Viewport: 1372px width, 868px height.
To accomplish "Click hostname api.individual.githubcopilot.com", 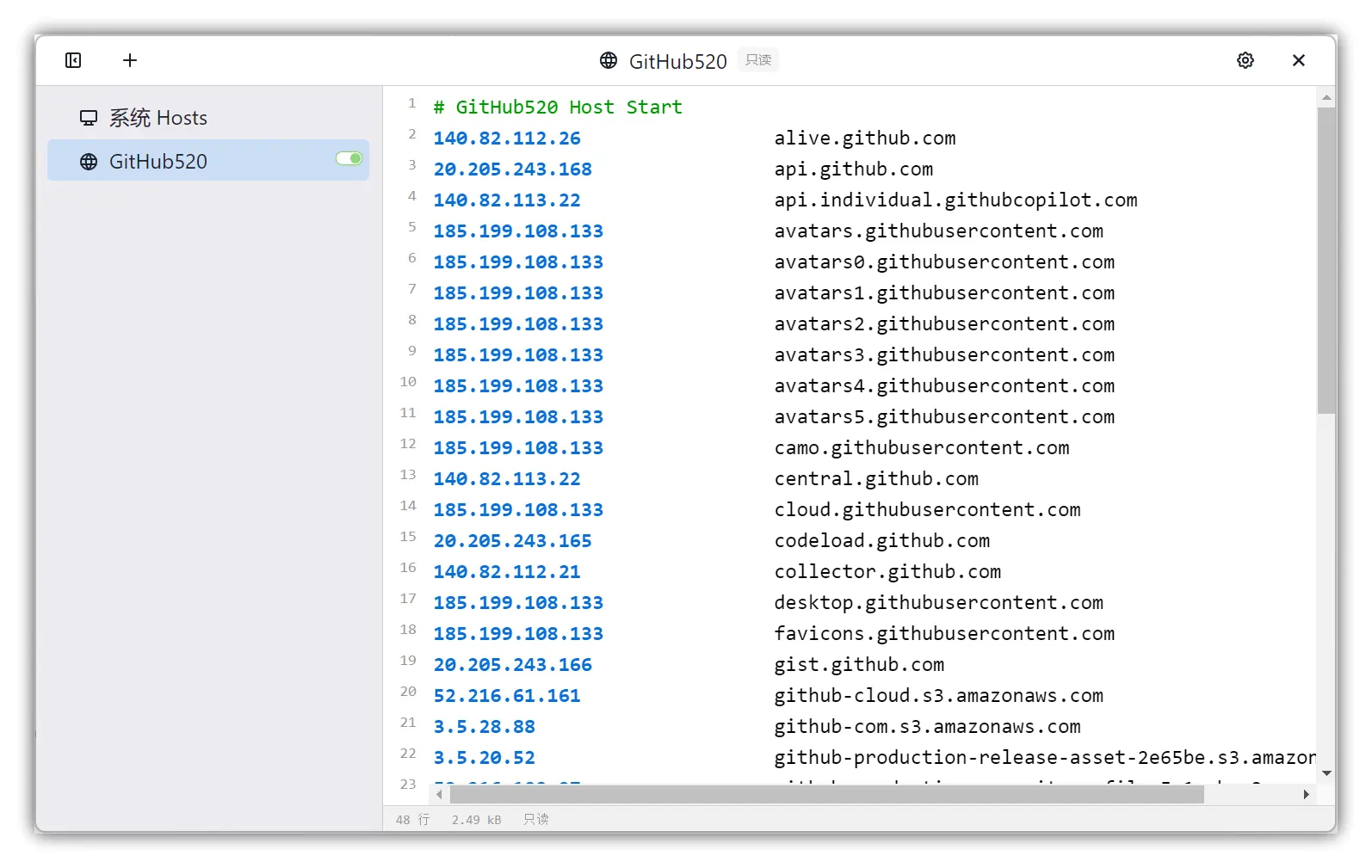I will click(955, 200).
